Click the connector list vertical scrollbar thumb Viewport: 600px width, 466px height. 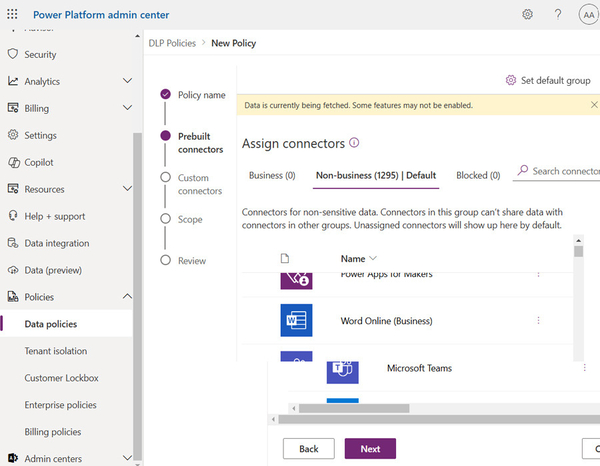578,251
